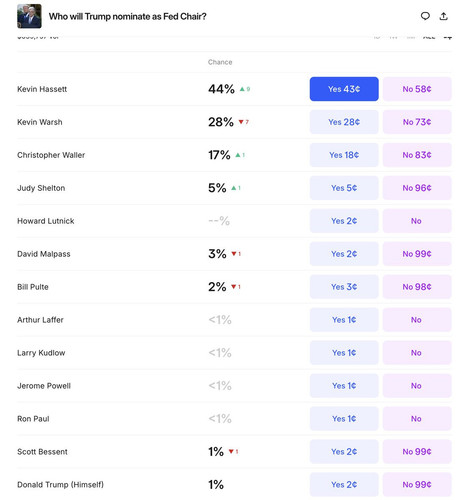
Task: Choose Yes 18¢ for Christopher Waller
Action: 344,155
